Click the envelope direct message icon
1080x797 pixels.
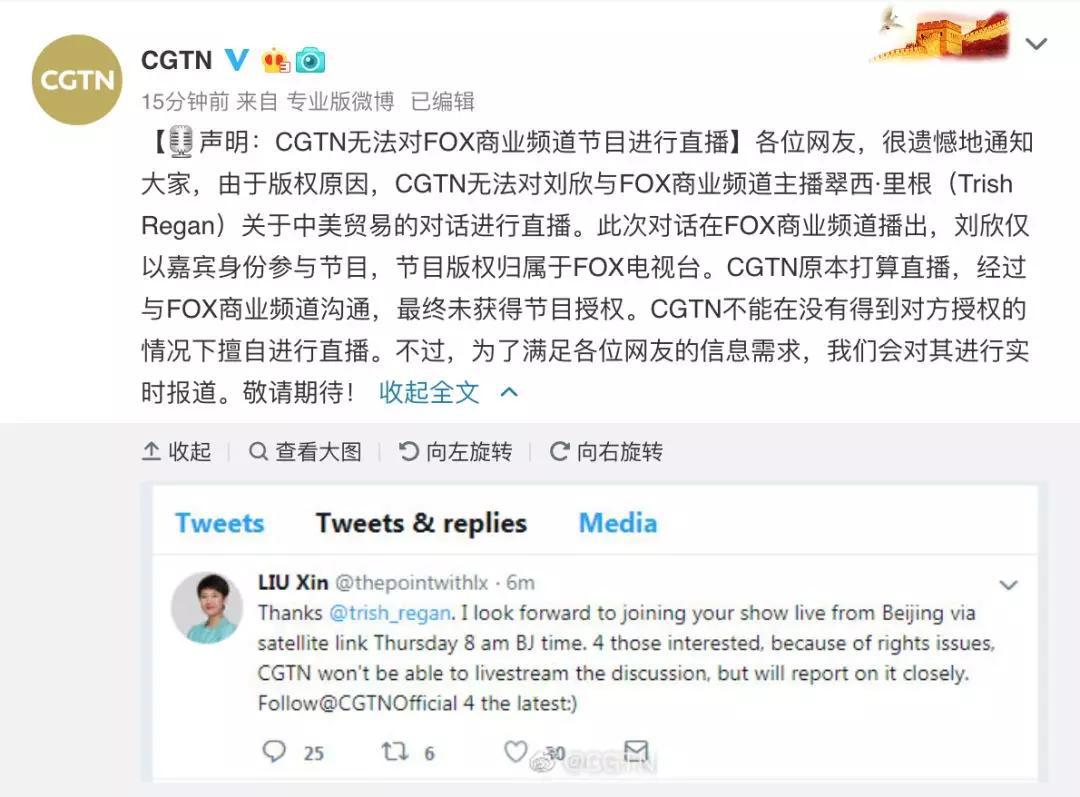636,751
